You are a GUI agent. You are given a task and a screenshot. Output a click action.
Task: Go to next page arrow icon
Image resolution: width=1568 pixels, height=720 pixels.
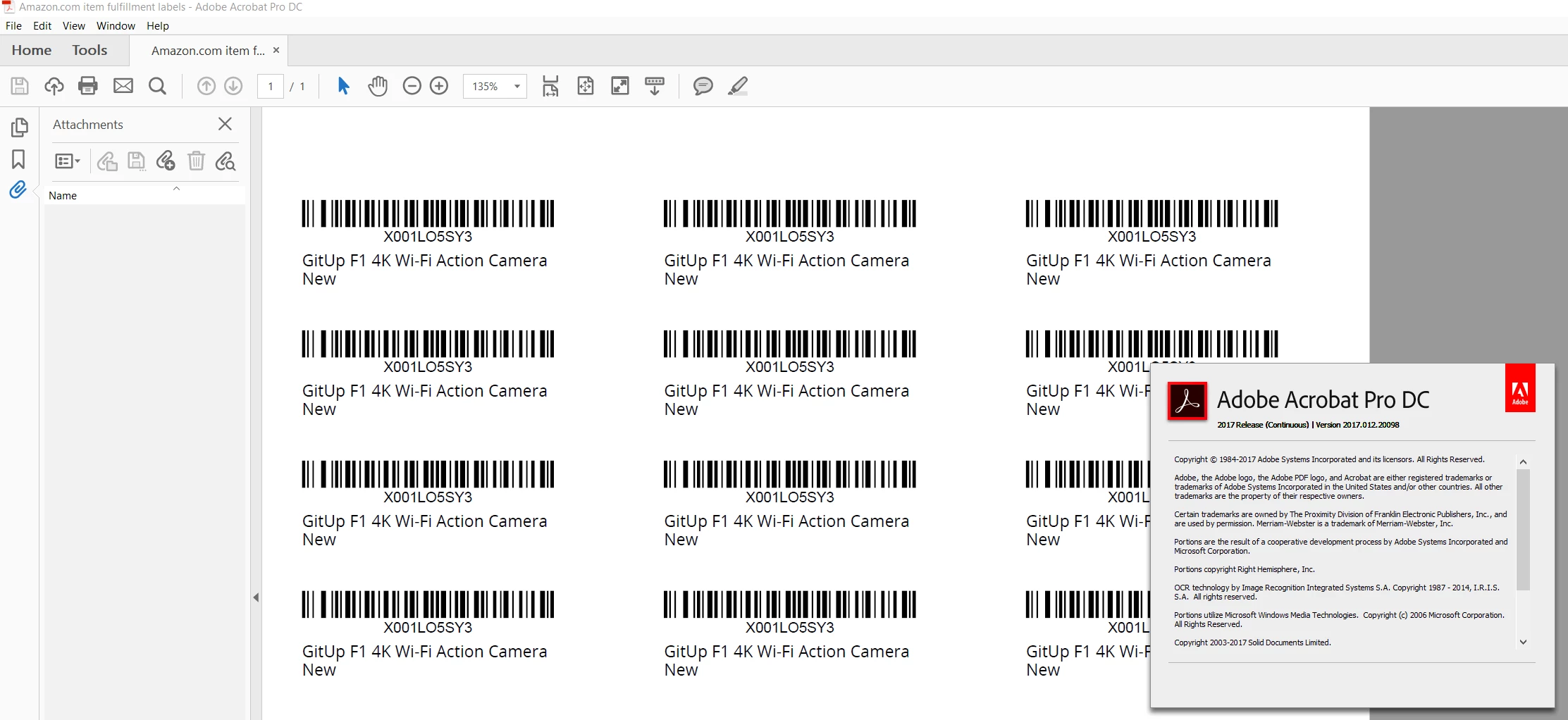point(233,86)
